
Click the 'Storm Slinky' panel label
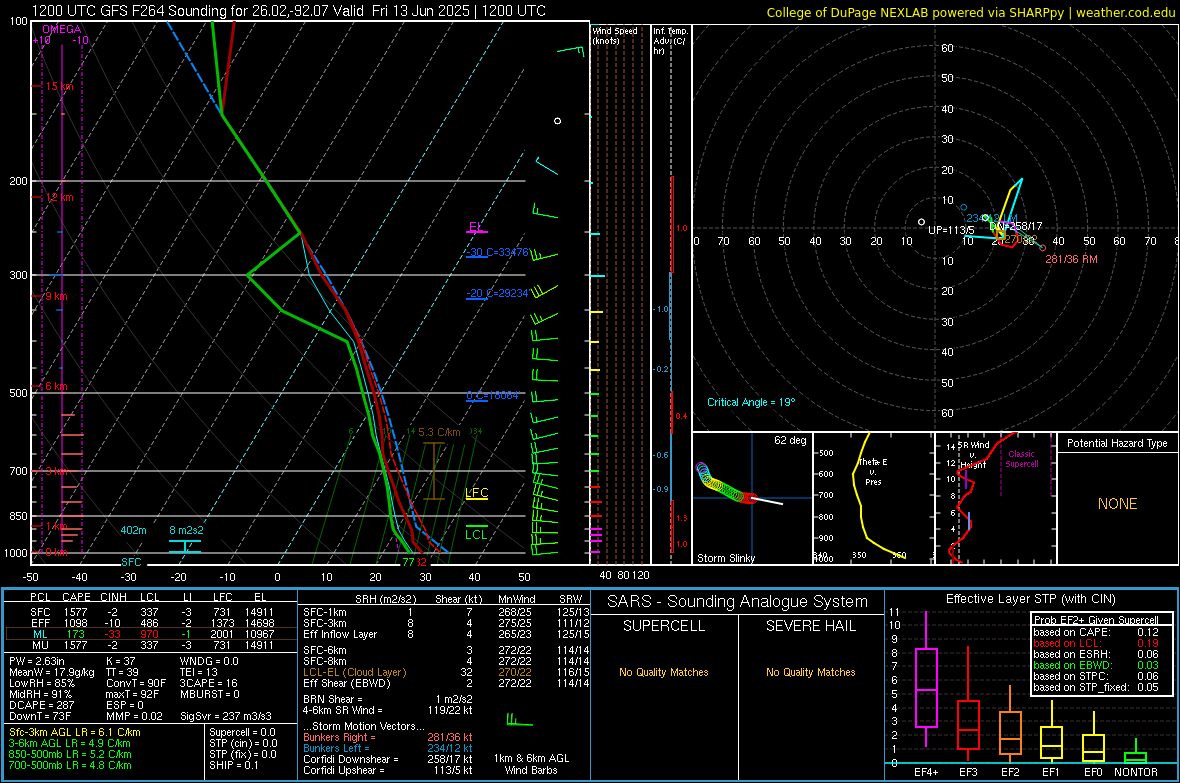tap(725, 558)
